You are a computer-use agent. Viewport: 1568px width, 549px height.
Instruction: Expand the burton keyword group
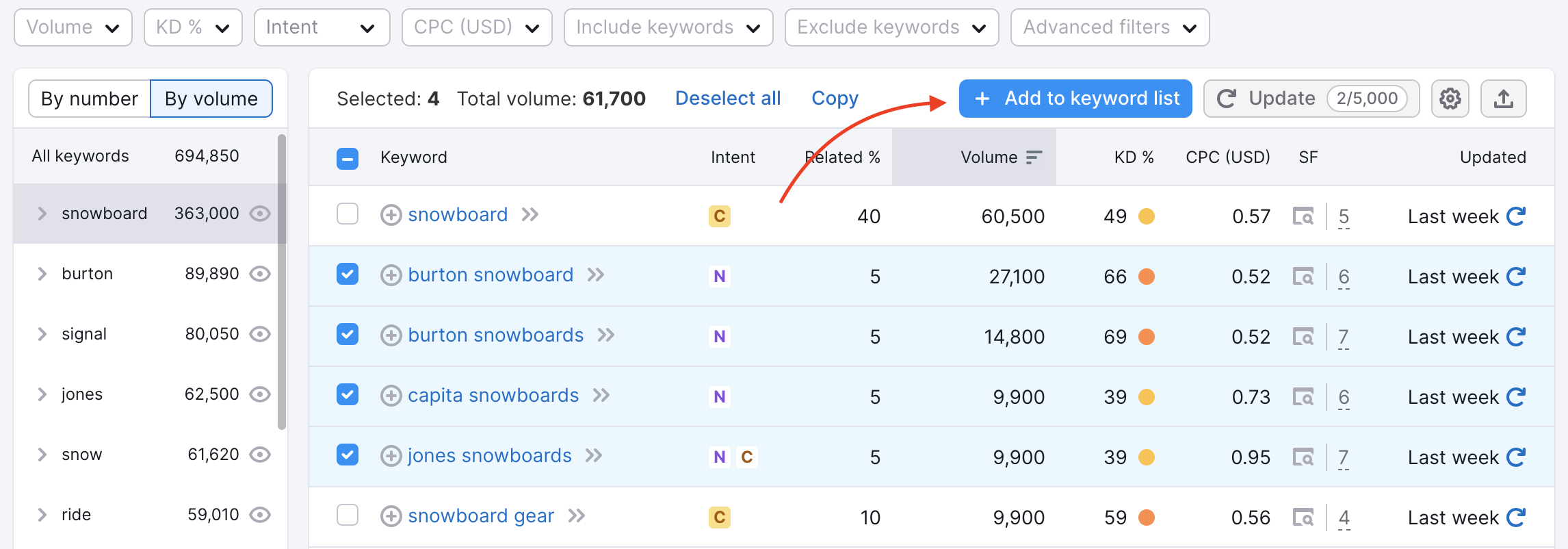42,274
